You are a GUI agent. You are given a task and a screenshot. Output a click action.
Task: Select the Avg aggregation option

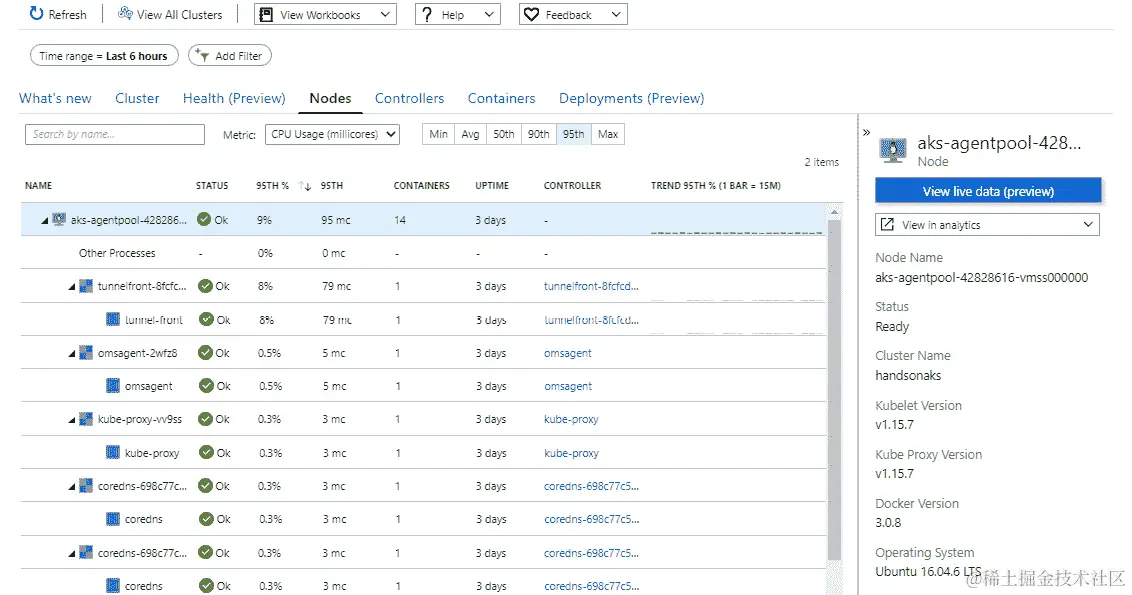[470, 134]
